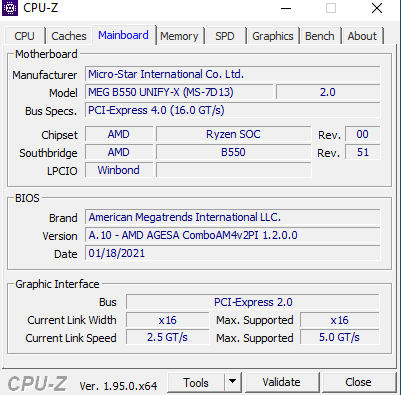This screenshot has width=401, height=395.
Task: Click graphic bus value PCI-Express 2.0
Action: pyautogui.click(x=253, y=302)
